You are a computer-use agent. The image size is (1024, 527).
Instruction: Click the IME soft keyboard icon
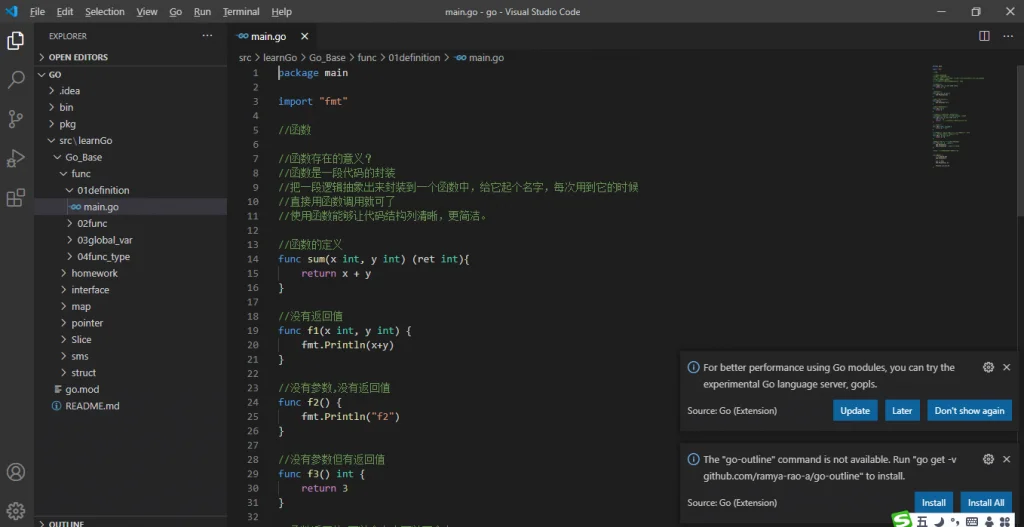pyautogui.click(x=972, y=521)
